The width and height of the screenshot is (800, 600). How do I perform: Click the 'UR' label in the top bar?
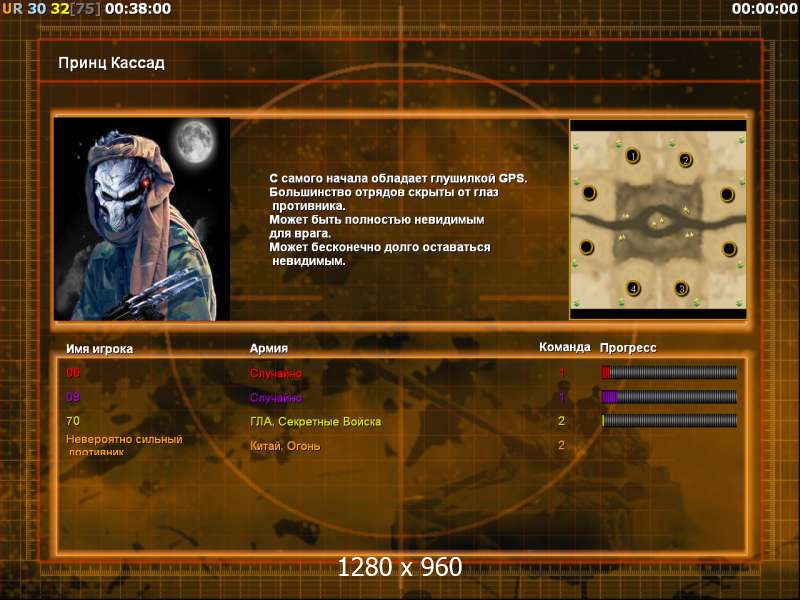tap(12, 9)
